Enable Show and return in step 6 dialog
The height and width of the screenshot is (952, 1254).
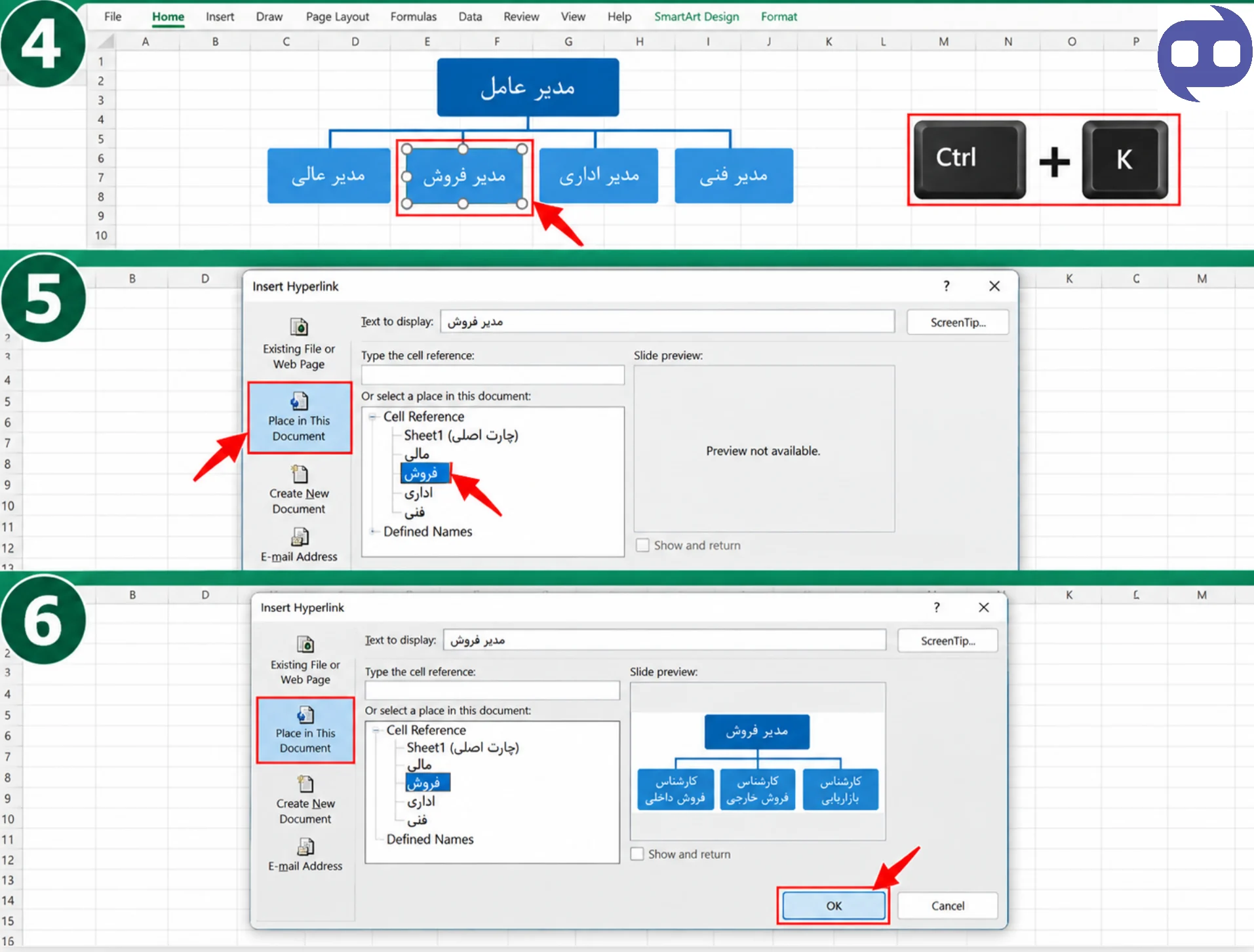tap(637, 854)
